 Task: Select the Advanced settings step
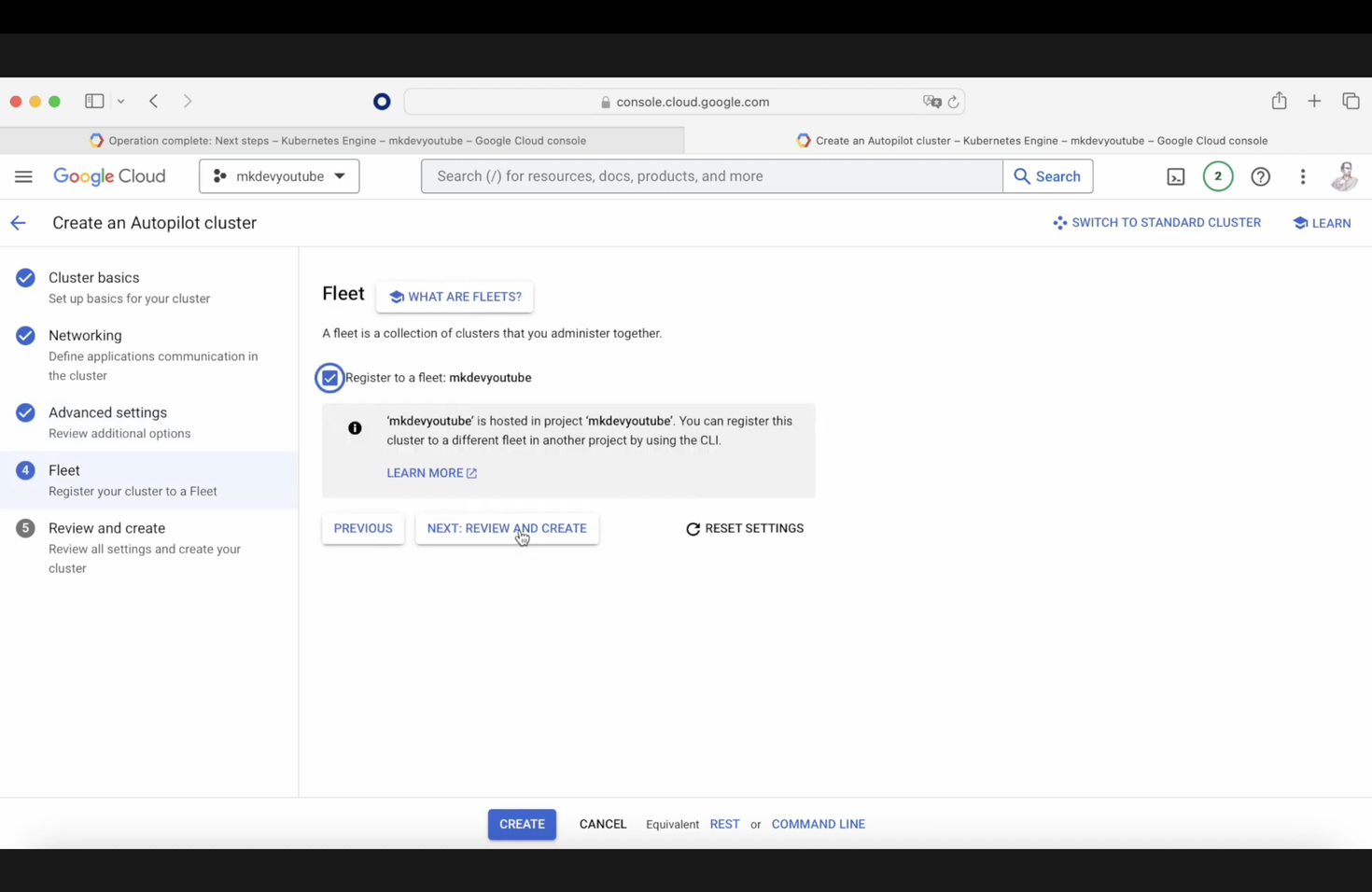[149, 422]
